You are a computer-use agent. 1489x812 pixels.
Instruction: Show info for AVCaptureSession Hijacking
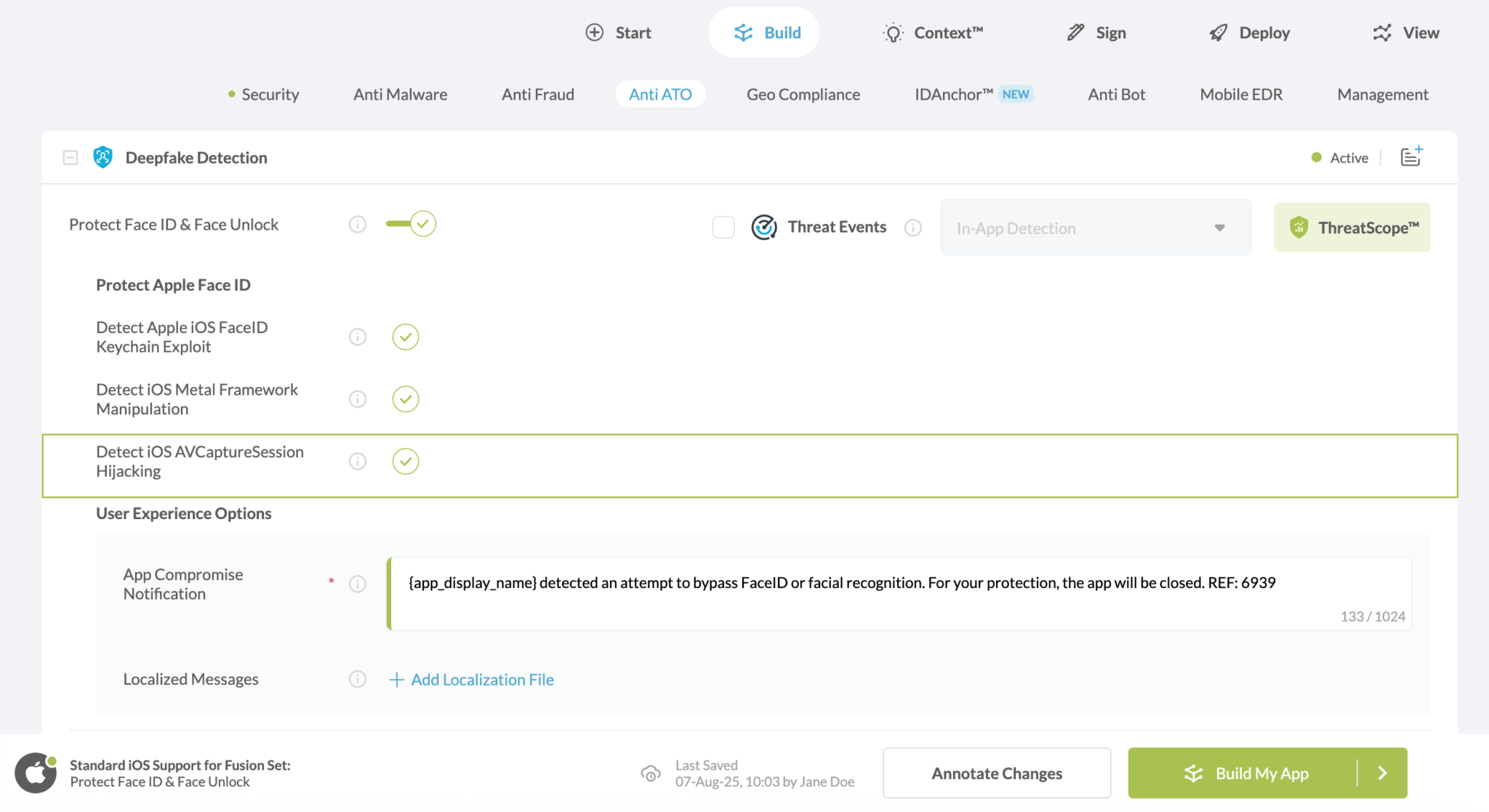[357, 461]
